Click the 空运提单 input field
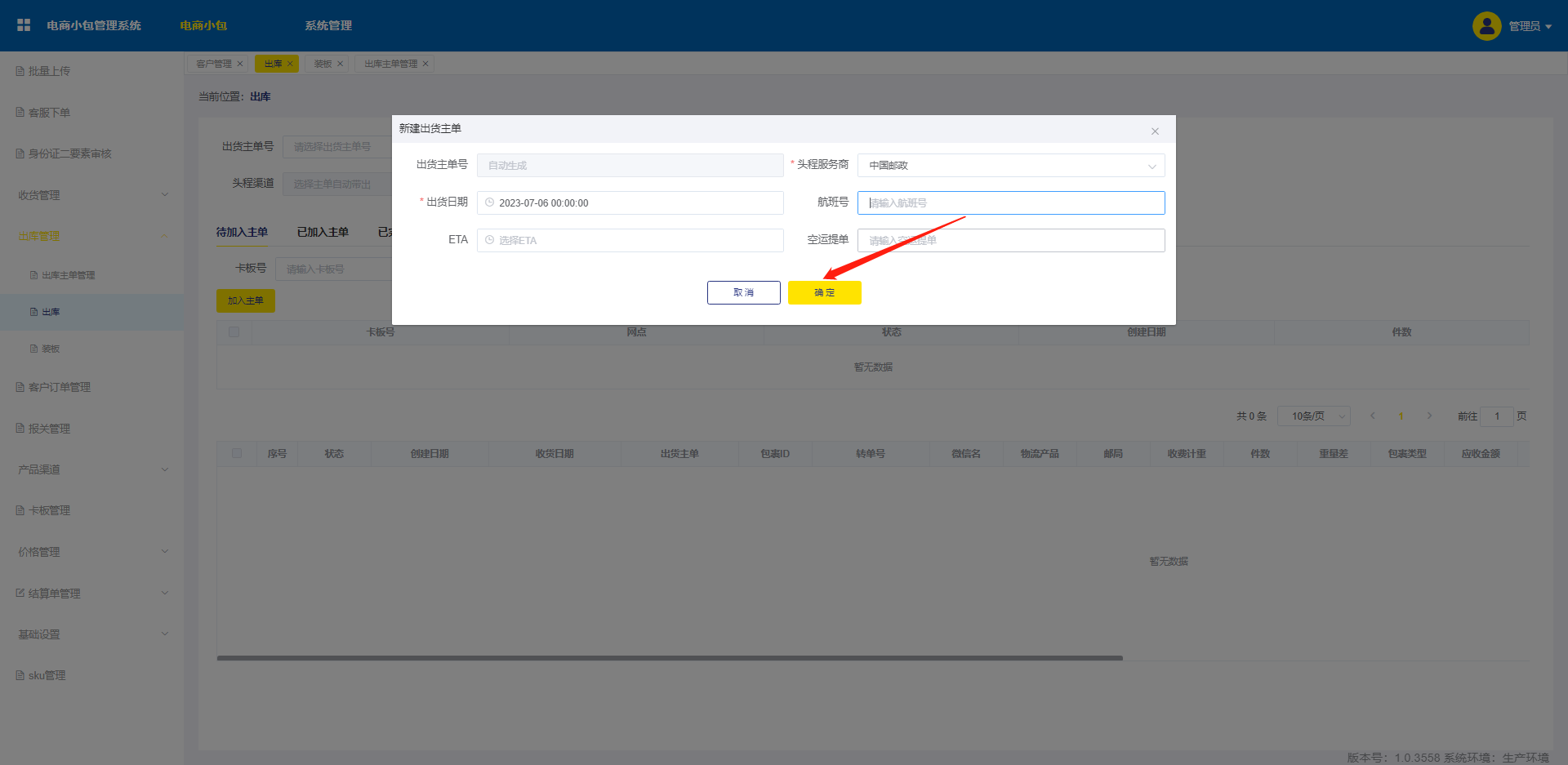This screenshot has height=765, width=1568. (1010, 241)
